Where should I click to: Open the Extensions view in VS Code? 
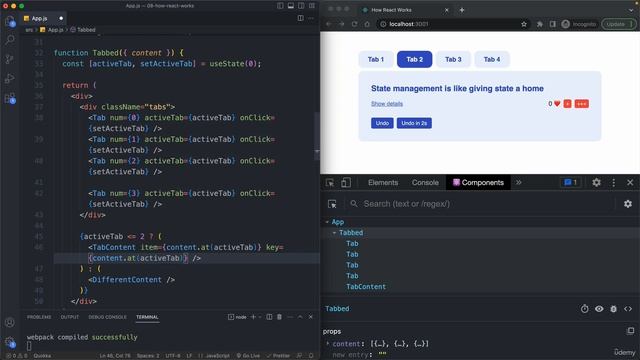coord(10,98)
